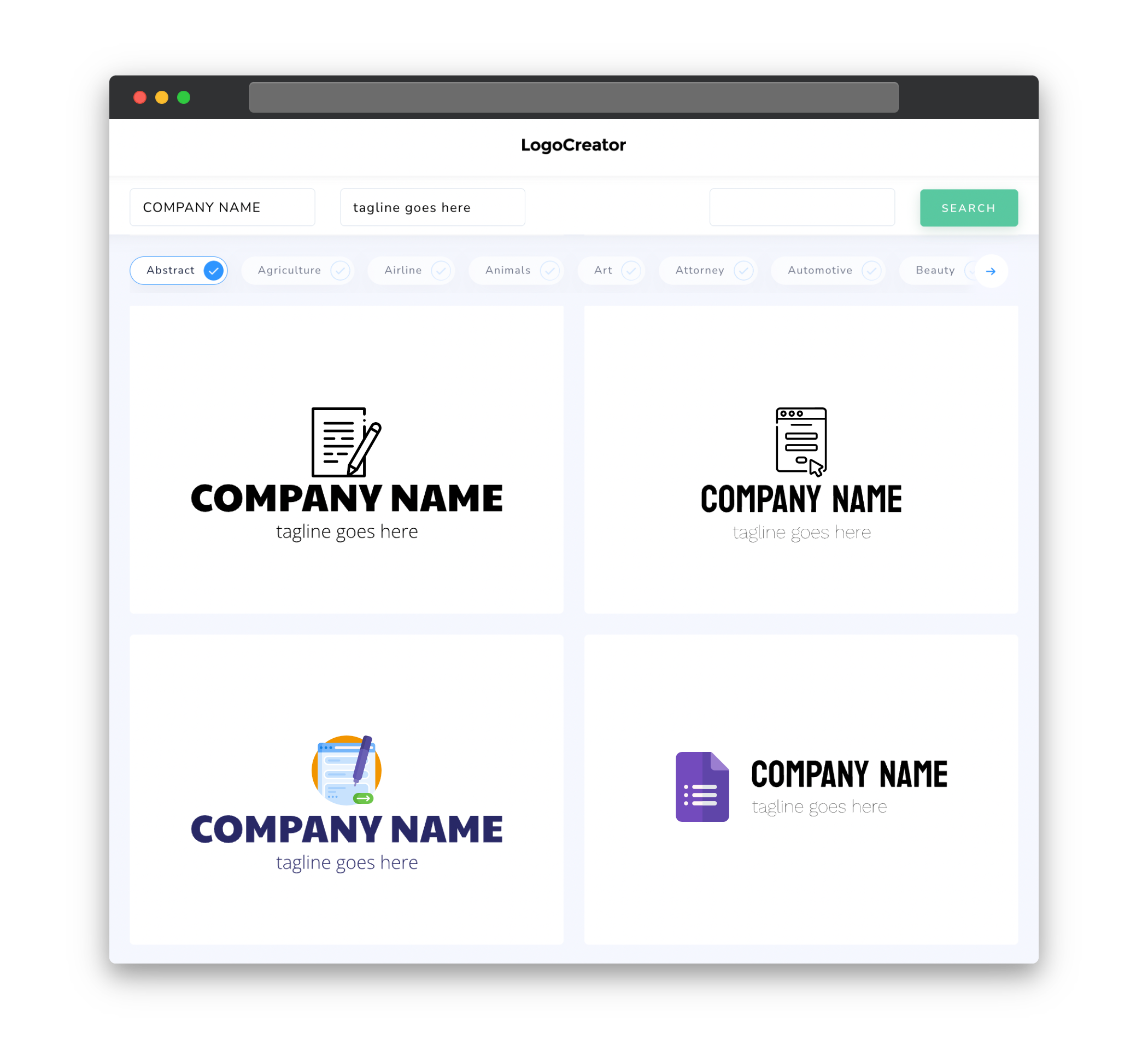Open the Attorney category filter dropdown
The image size is (1148, 1039).
point(710,270)
